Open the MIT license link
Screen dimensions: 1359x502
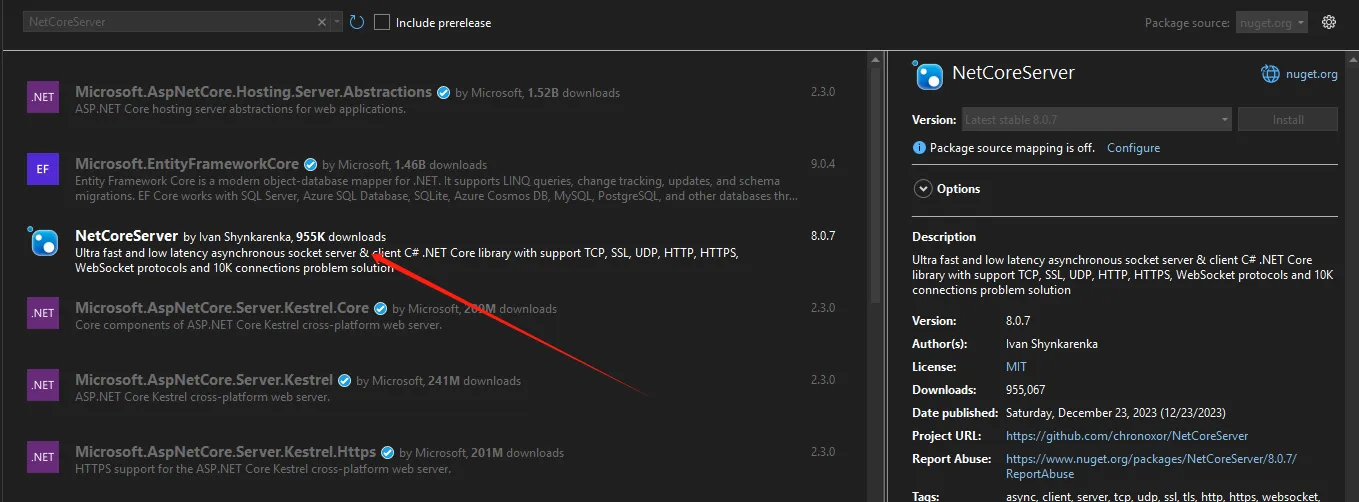pyautogui.click(x=1016, y=367)
